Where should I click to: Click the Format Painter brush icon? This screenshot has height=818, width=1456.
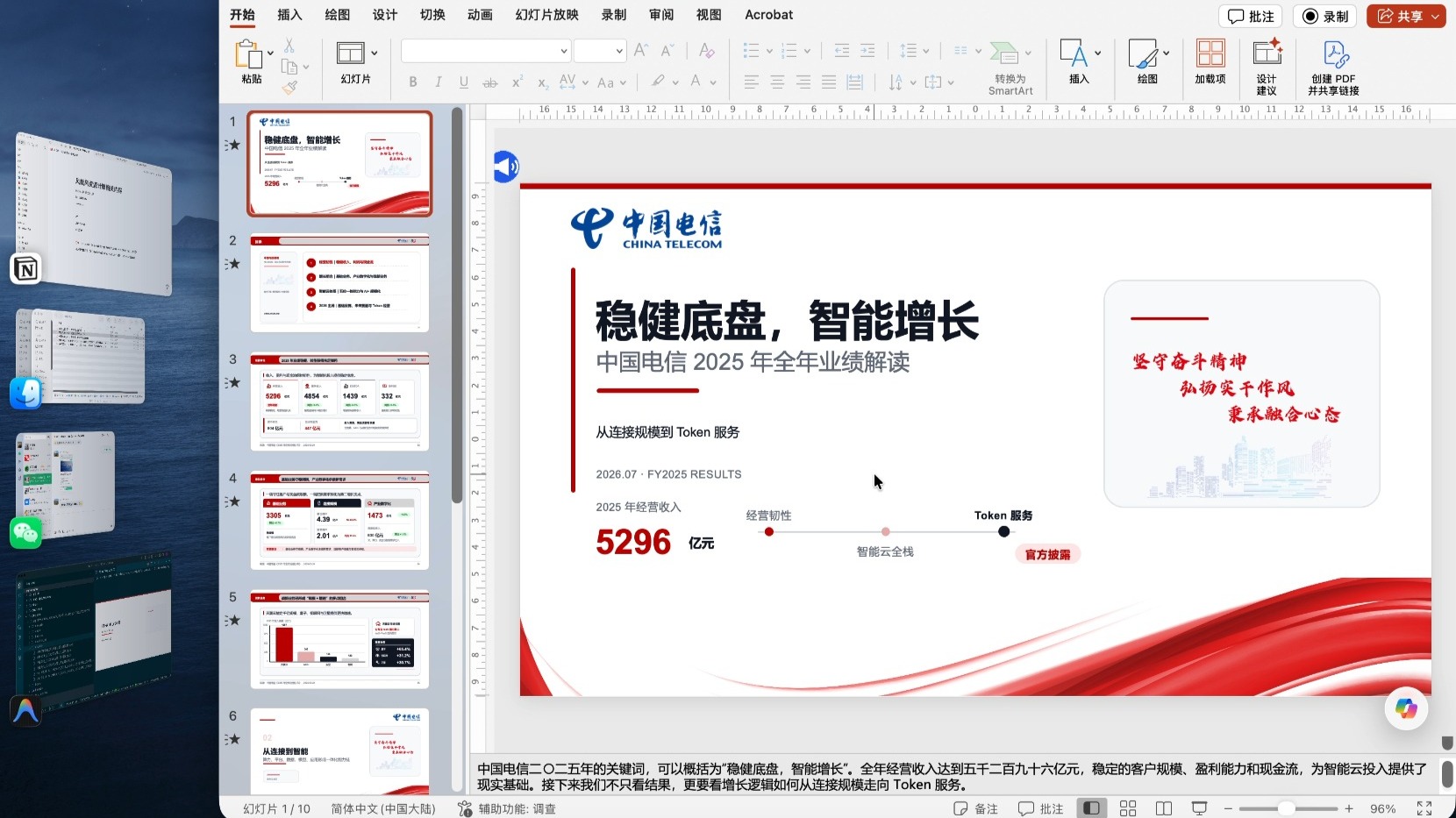click(289, 87)
